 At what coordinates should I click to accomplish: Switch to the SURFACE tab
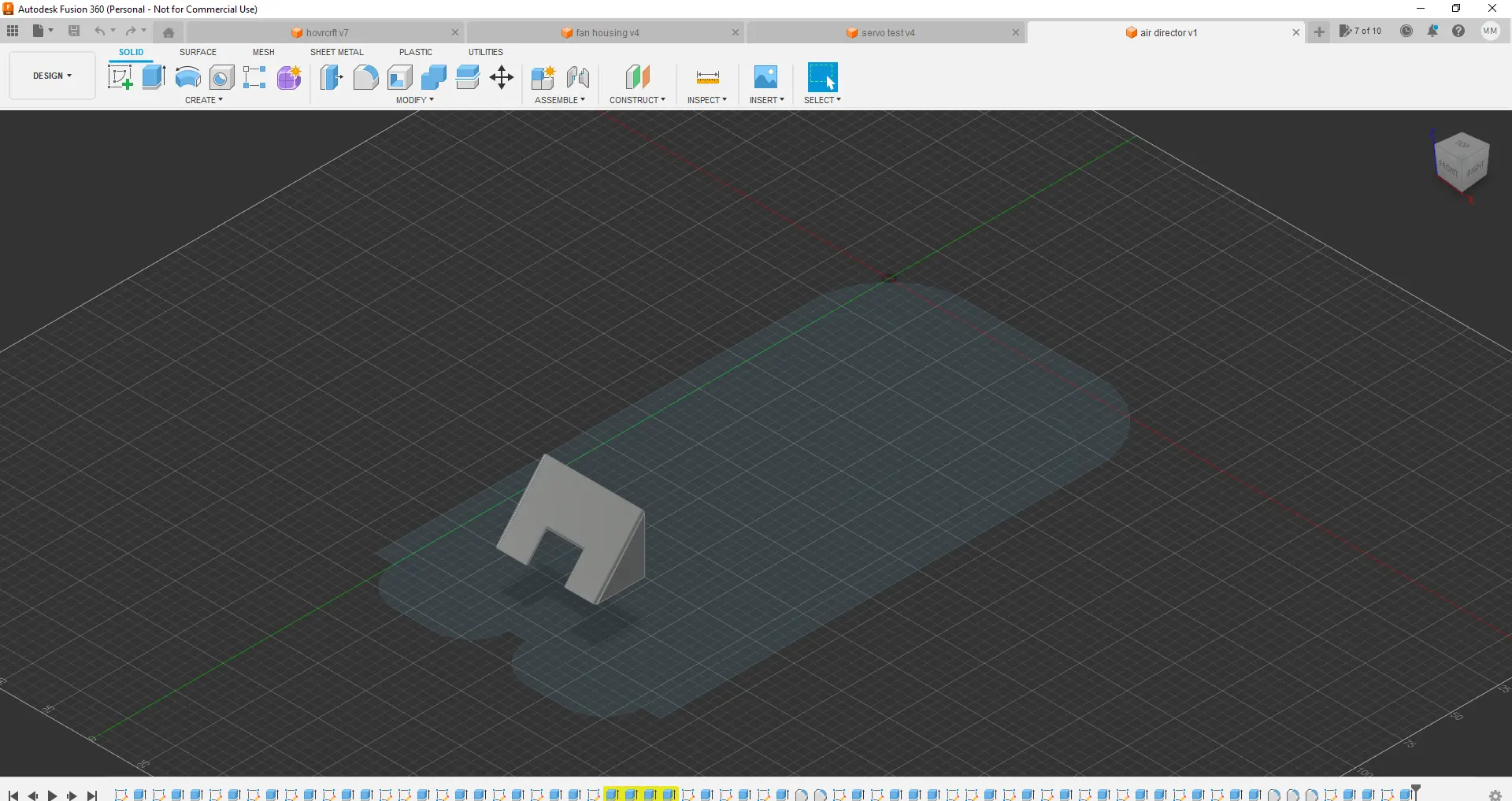coord(198,52)
